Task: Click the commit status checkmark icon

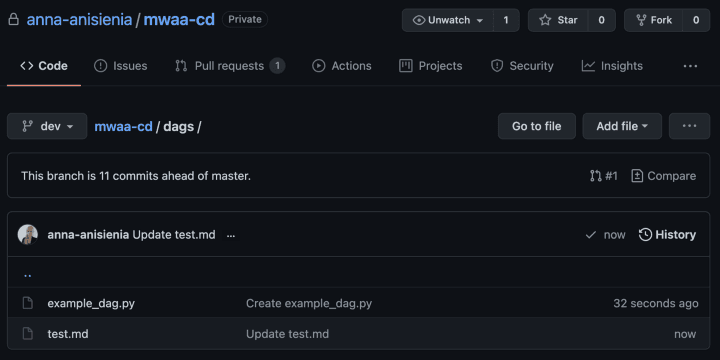Action: point(591,235)
